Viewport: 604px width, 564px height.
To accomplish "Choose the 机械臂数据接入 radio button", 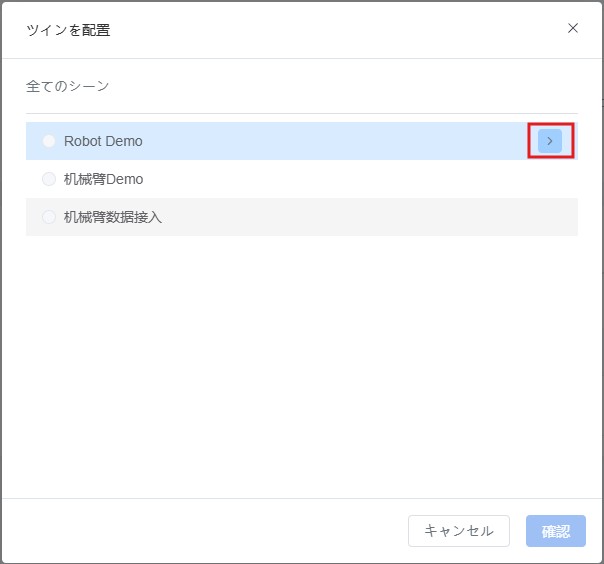I will click(49, 217).
